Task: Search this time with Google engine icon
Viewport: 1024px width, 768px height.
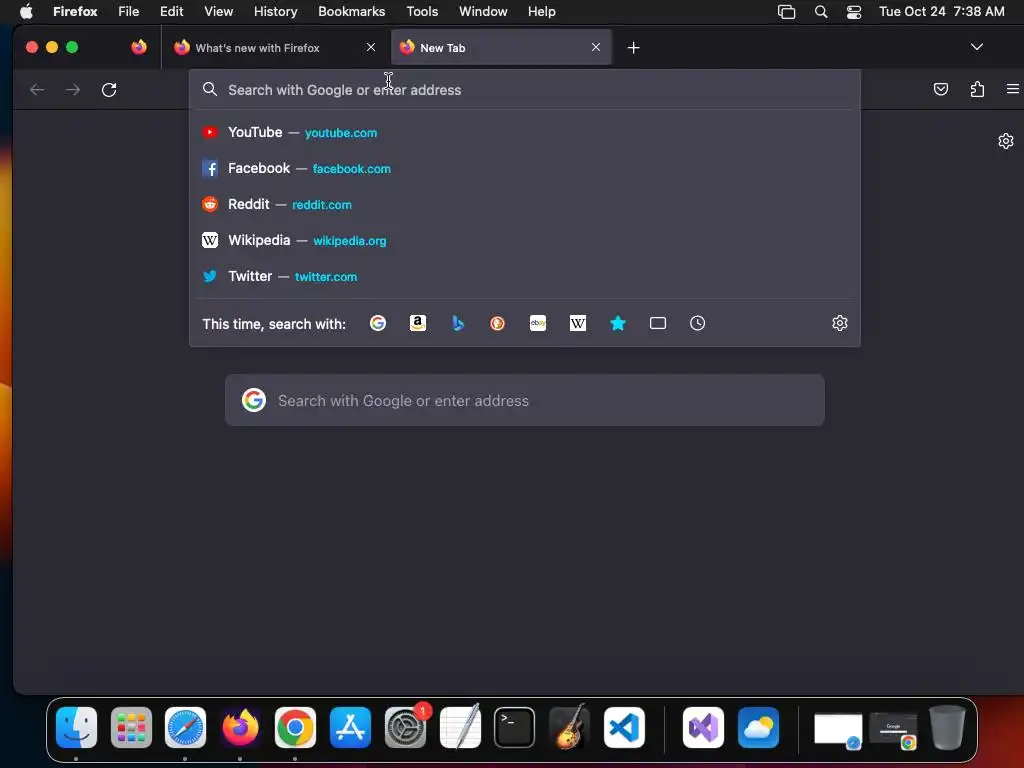Action: click(x=377, y=323)
